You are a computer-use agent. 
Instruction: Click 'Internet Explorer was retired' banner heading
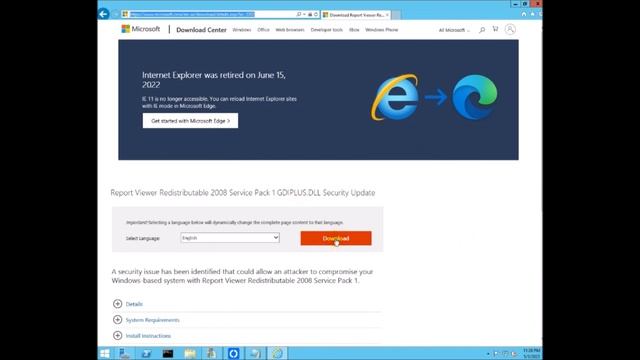pos(213,80)
